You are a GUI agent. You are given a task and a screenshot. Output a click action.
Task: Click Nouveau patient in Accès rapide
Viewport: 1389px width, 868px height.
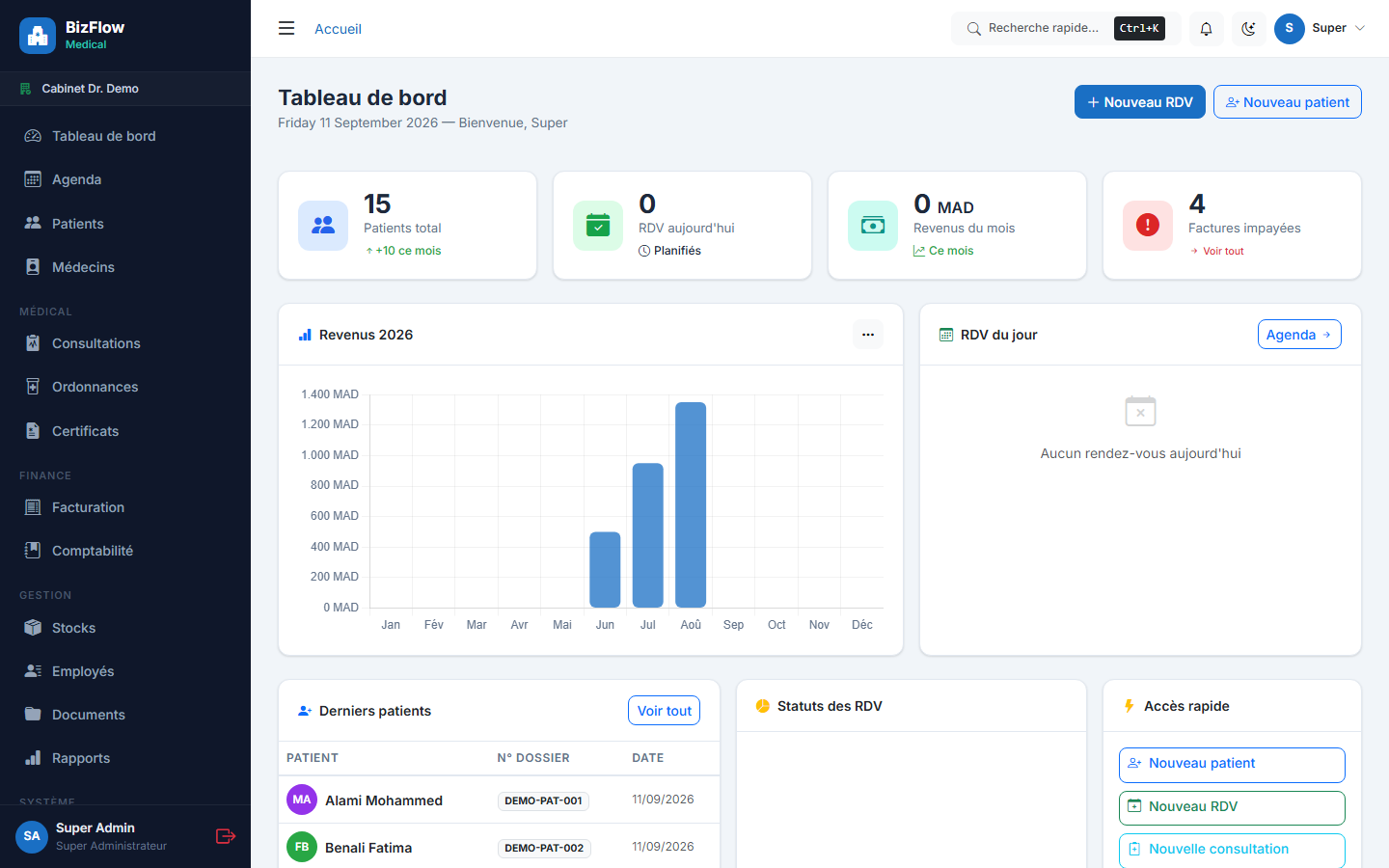coord(1232,765)
